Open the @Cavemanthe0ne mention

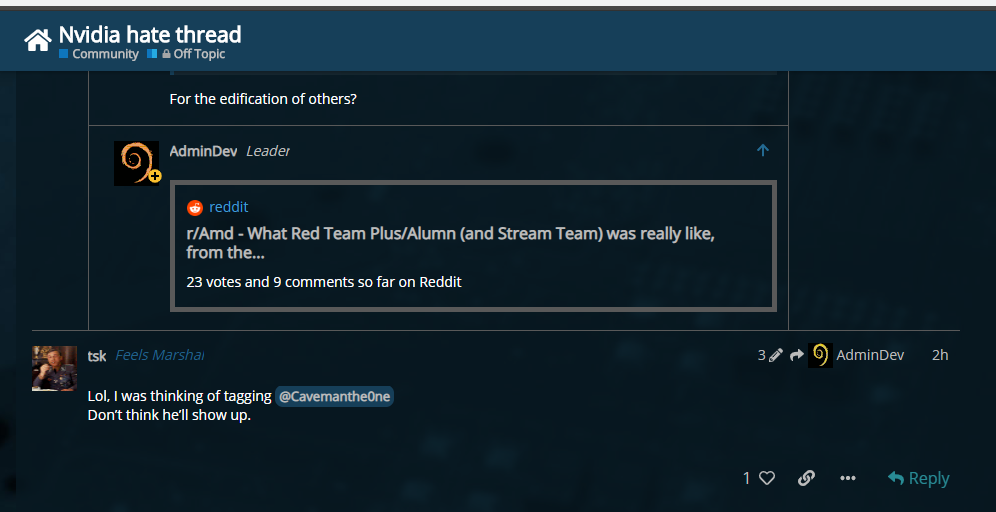(334, 397)
